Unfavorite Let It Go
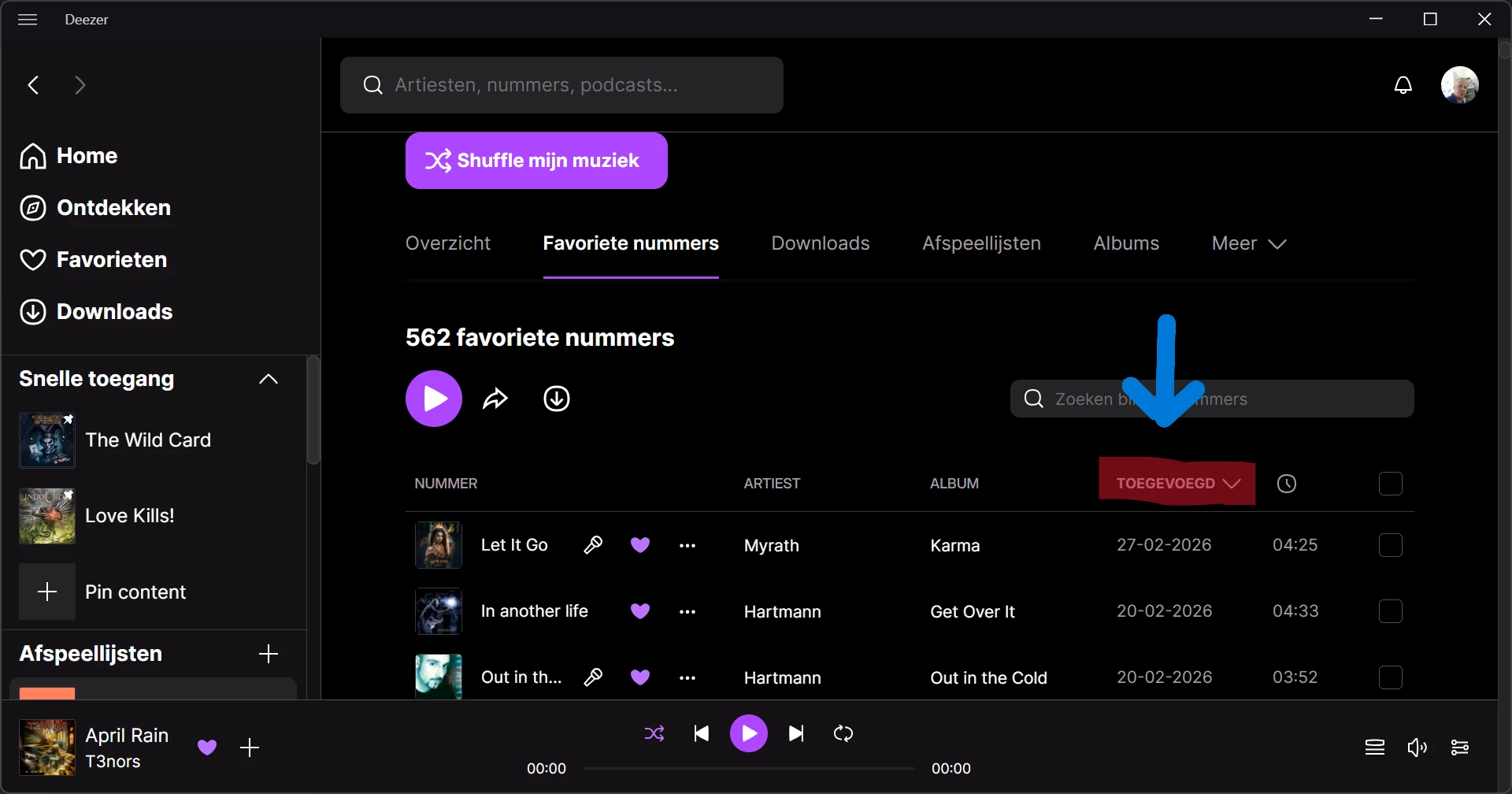The height and width of the screenshot is (794, 1512). [640, 545]
